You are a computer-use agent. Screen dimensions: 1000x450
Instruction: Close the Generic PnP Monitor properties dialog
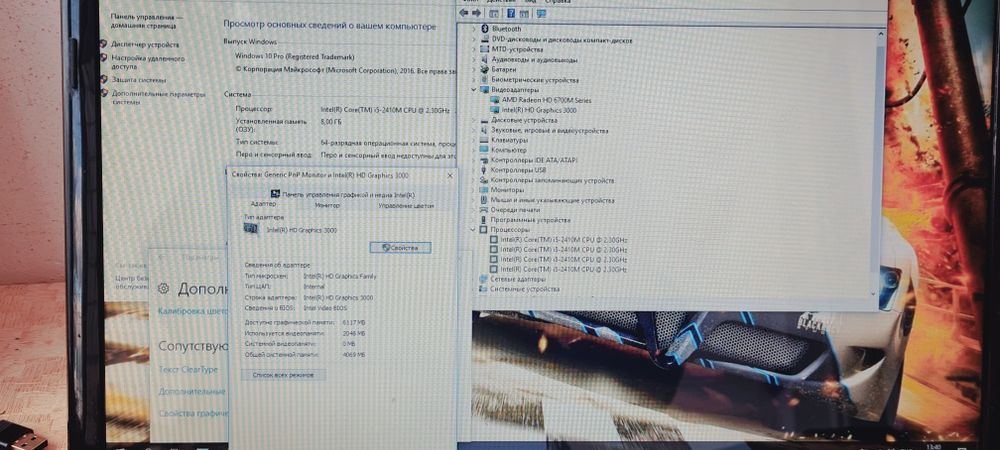click(x=450, y=175)
